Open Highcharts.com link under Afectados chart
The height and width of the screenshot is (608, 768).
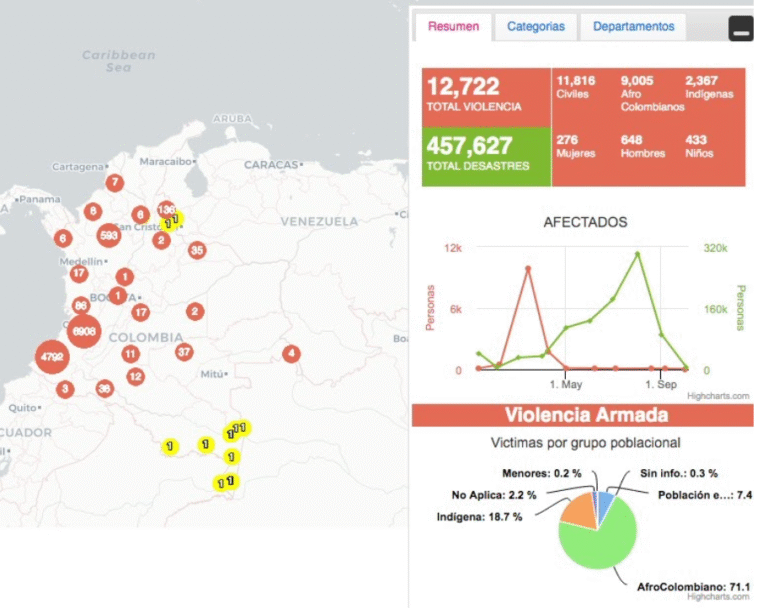tap(718, 396)
